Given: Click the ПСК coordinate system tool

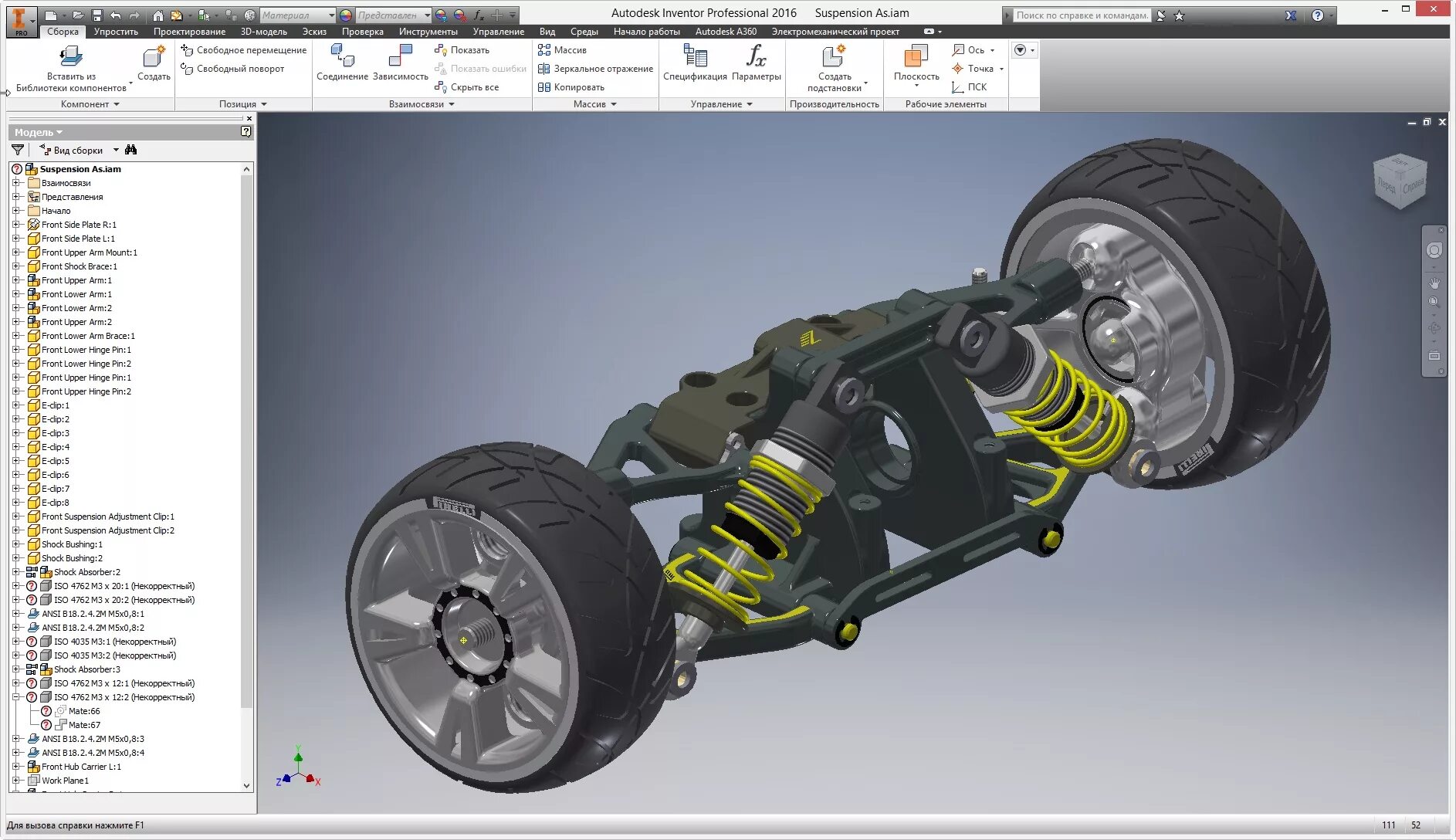Looking at the screenshot, I should pos(969,87).
